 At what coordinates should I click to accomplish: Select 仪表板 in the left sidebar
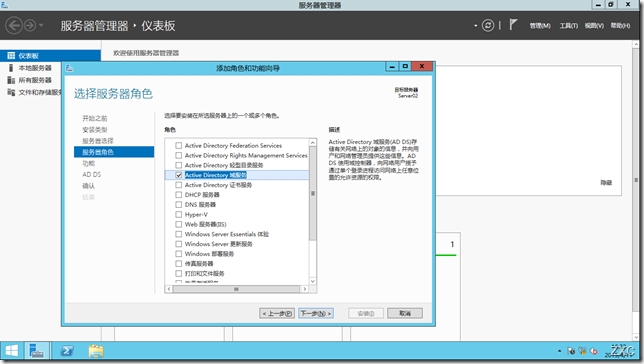pyautogui.click(x=50, y=55)
